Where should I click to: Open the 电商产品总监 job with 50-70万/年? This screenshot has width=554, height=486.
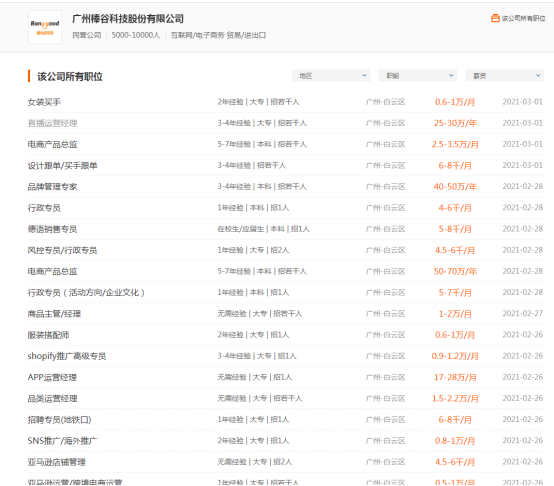(52, 272)
